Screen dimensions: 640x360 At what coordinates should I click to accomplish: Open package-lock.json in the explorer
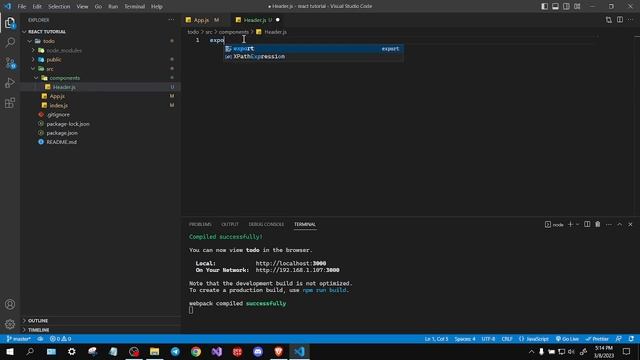[x=68, y=124]
